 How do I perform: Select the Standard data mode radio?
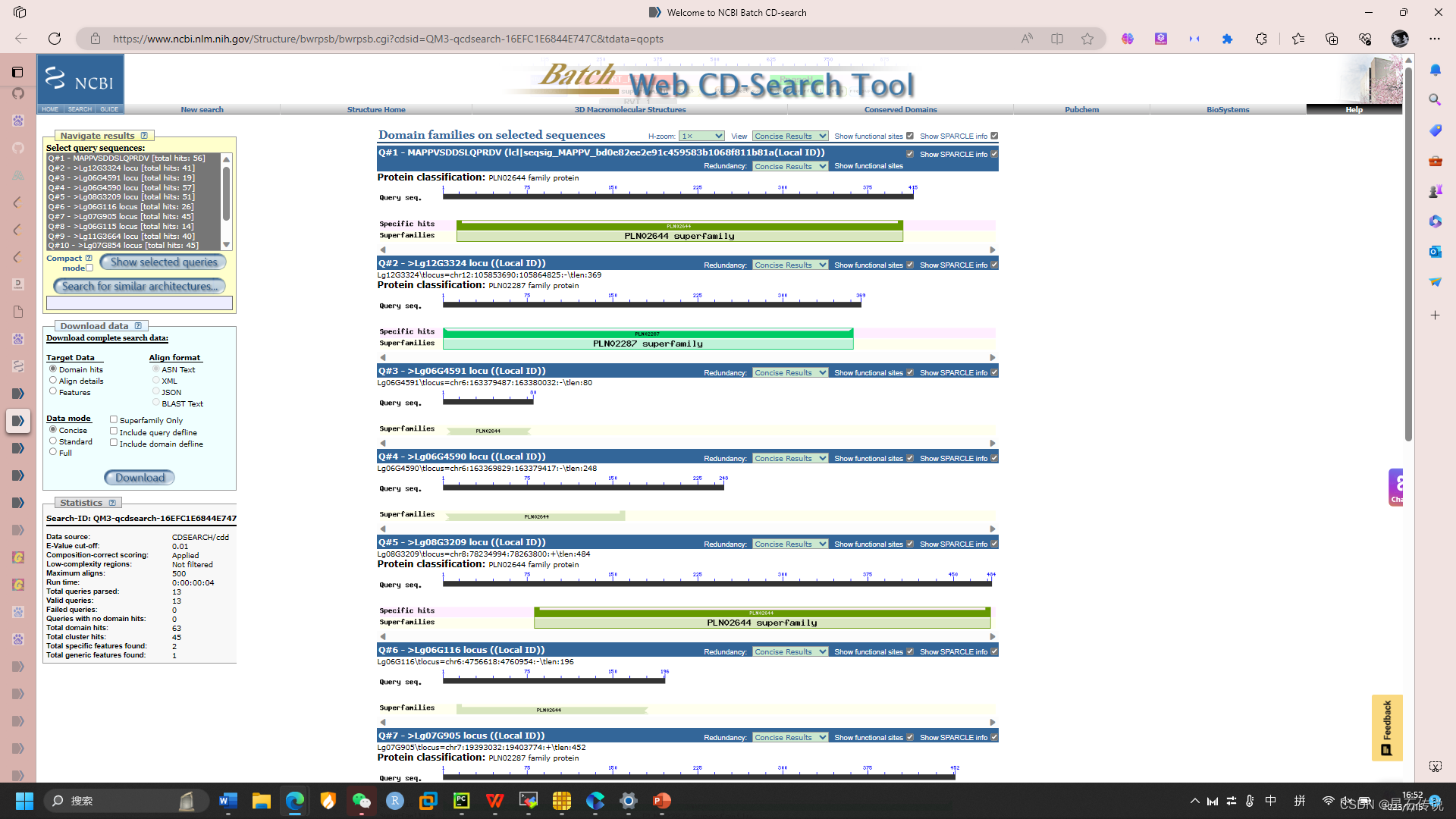click(53, 441)
